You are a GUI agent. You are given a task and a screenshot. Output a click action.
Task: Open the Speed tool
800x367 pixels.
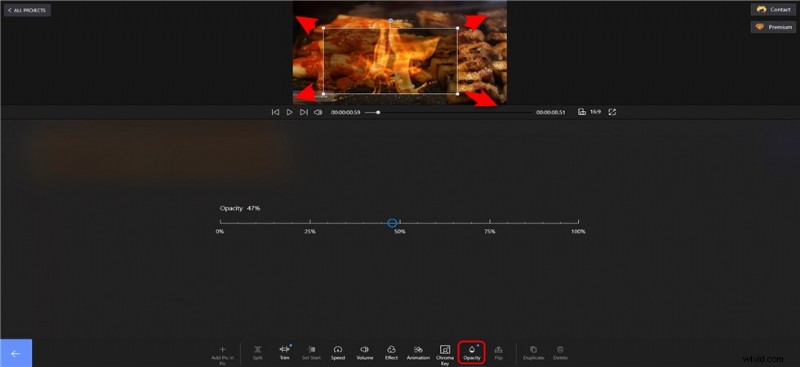pos(338,353)
